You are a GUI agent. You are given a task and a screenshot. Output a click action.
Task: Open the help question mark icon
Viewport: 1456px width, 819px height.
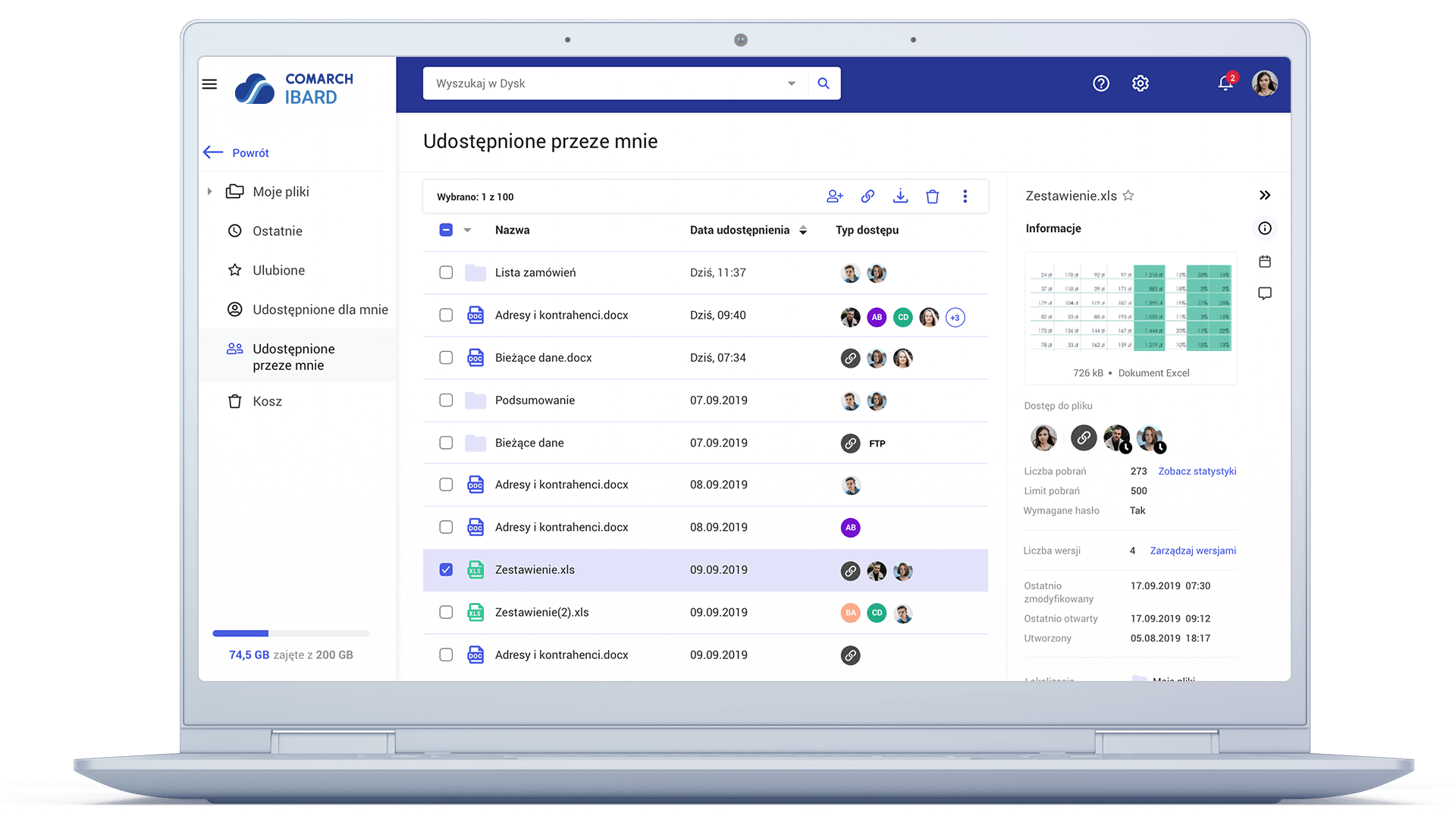1101,83
